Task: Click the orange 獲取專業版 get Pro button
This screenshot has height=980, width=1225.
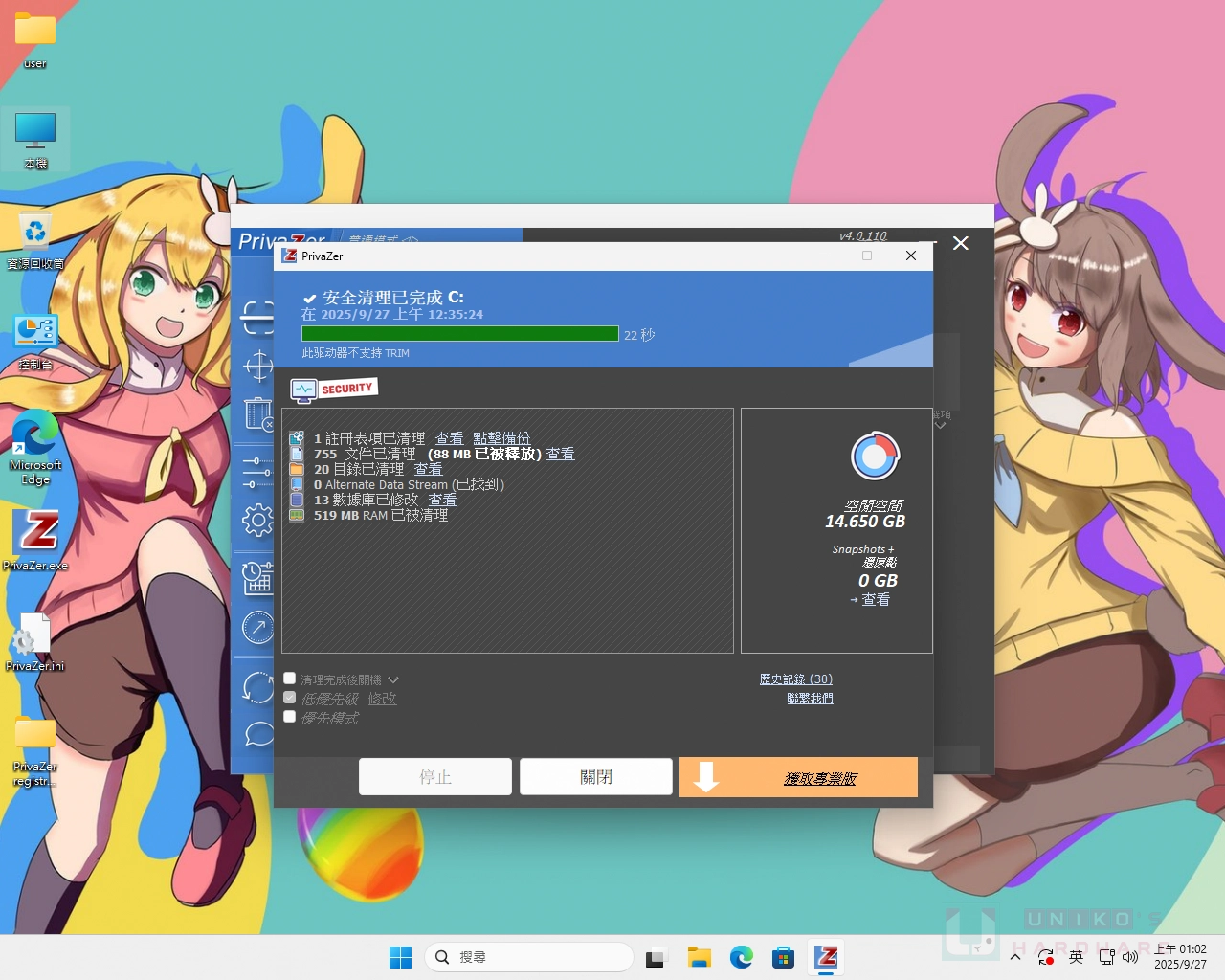Action: (x=798, y=777)
